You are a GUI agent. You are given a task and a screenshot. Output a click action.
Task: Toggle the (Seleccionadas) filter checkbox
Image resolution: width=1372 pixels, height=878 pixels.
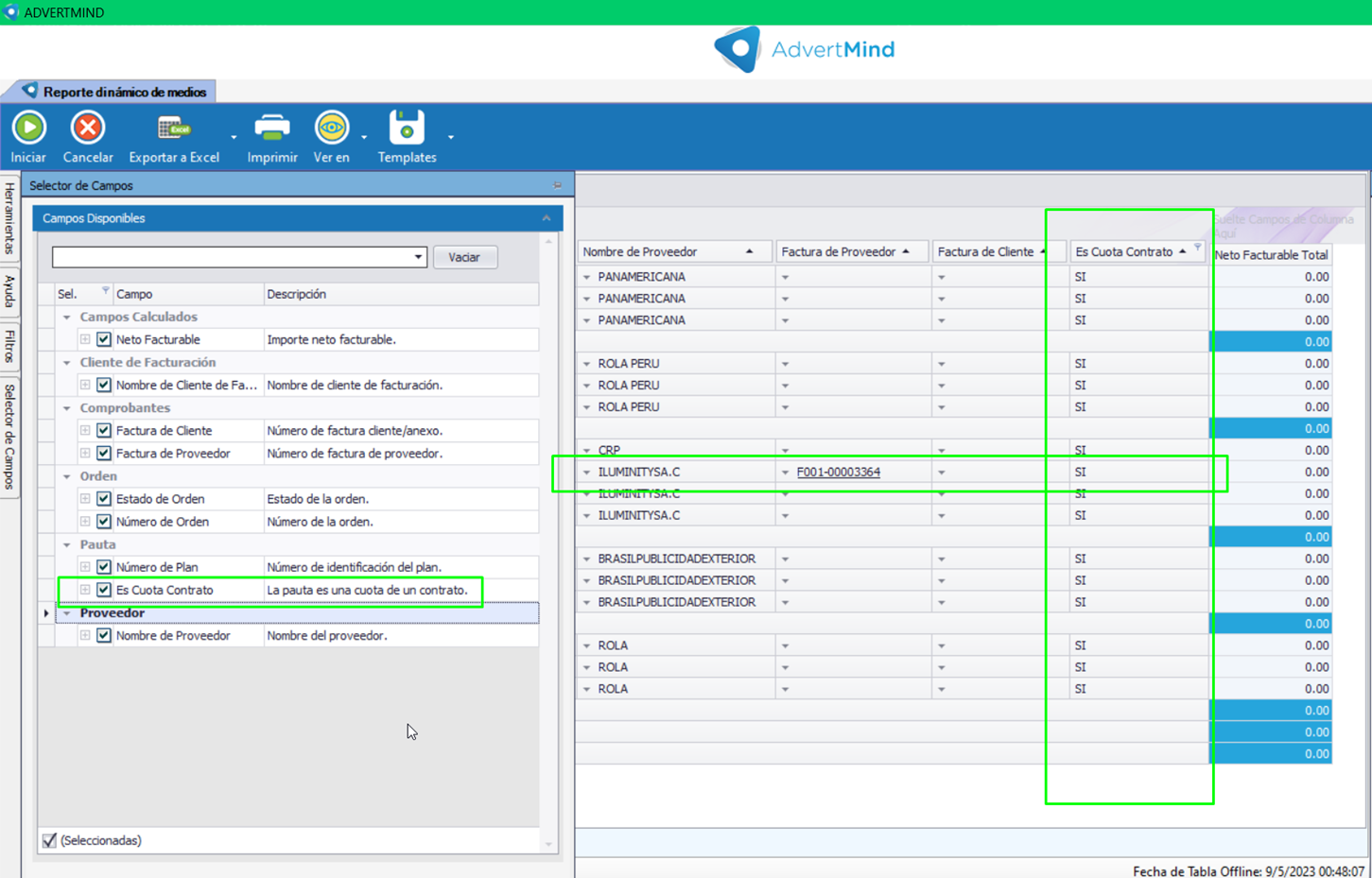click(x=49, y=840)
